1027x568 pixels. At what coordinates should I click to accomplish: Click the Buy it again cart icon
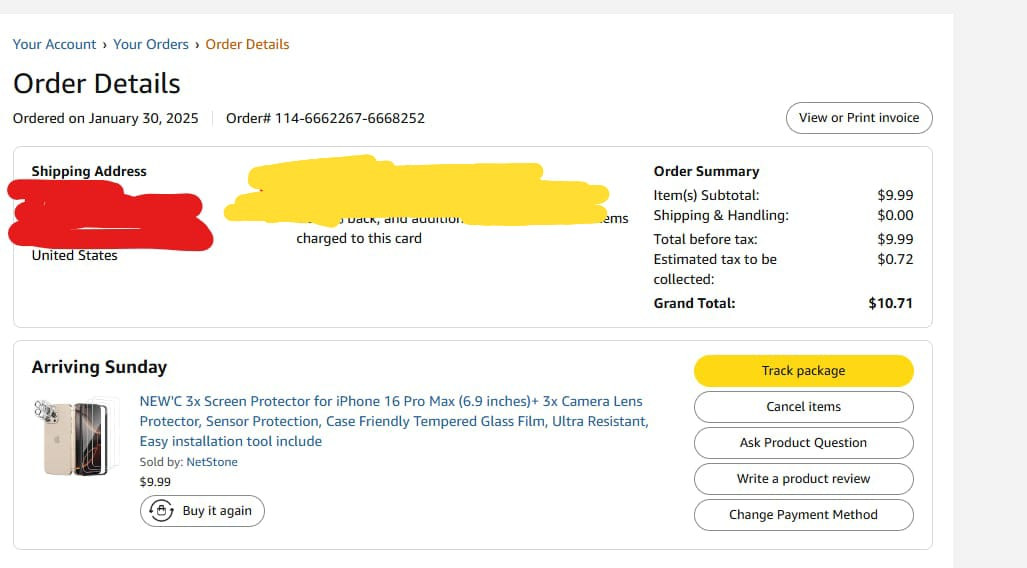click(161, 511)
